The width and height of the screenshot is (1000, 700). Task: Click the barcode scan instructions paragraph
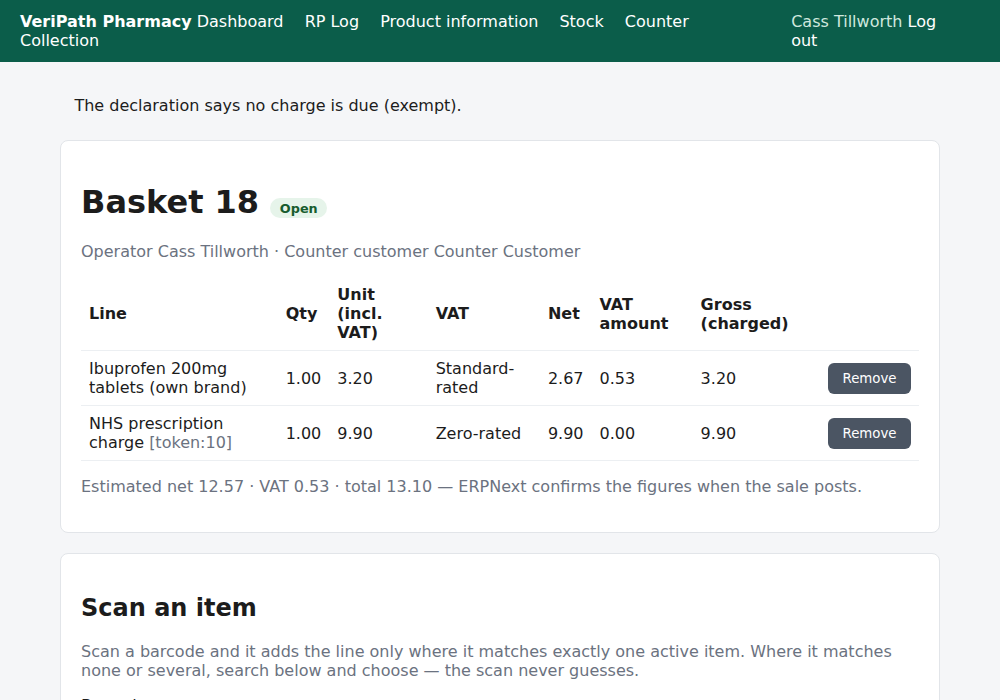(487, 661)
